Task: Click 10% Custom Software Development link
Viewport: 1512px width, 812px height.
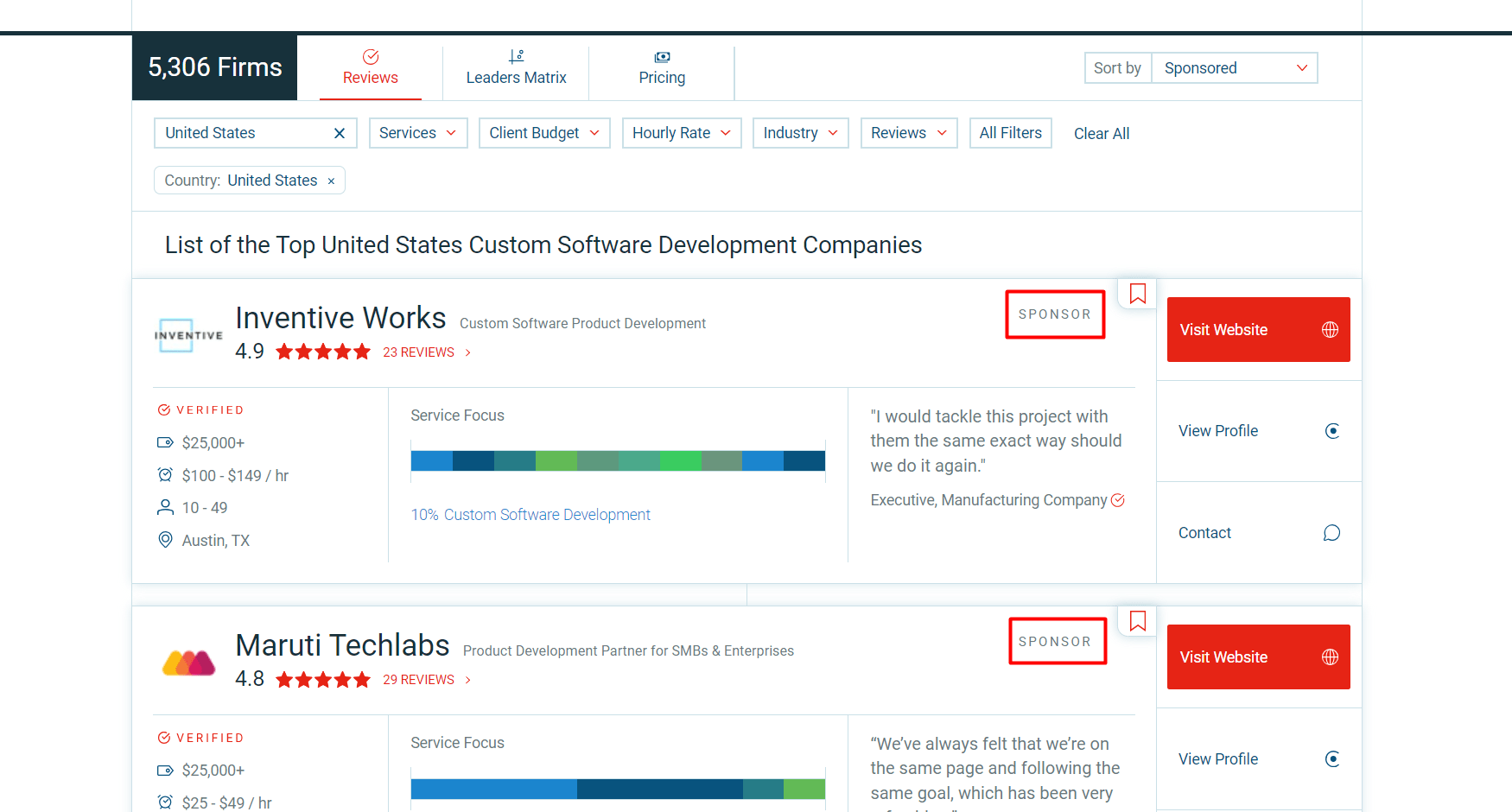Action: [530, 515]
